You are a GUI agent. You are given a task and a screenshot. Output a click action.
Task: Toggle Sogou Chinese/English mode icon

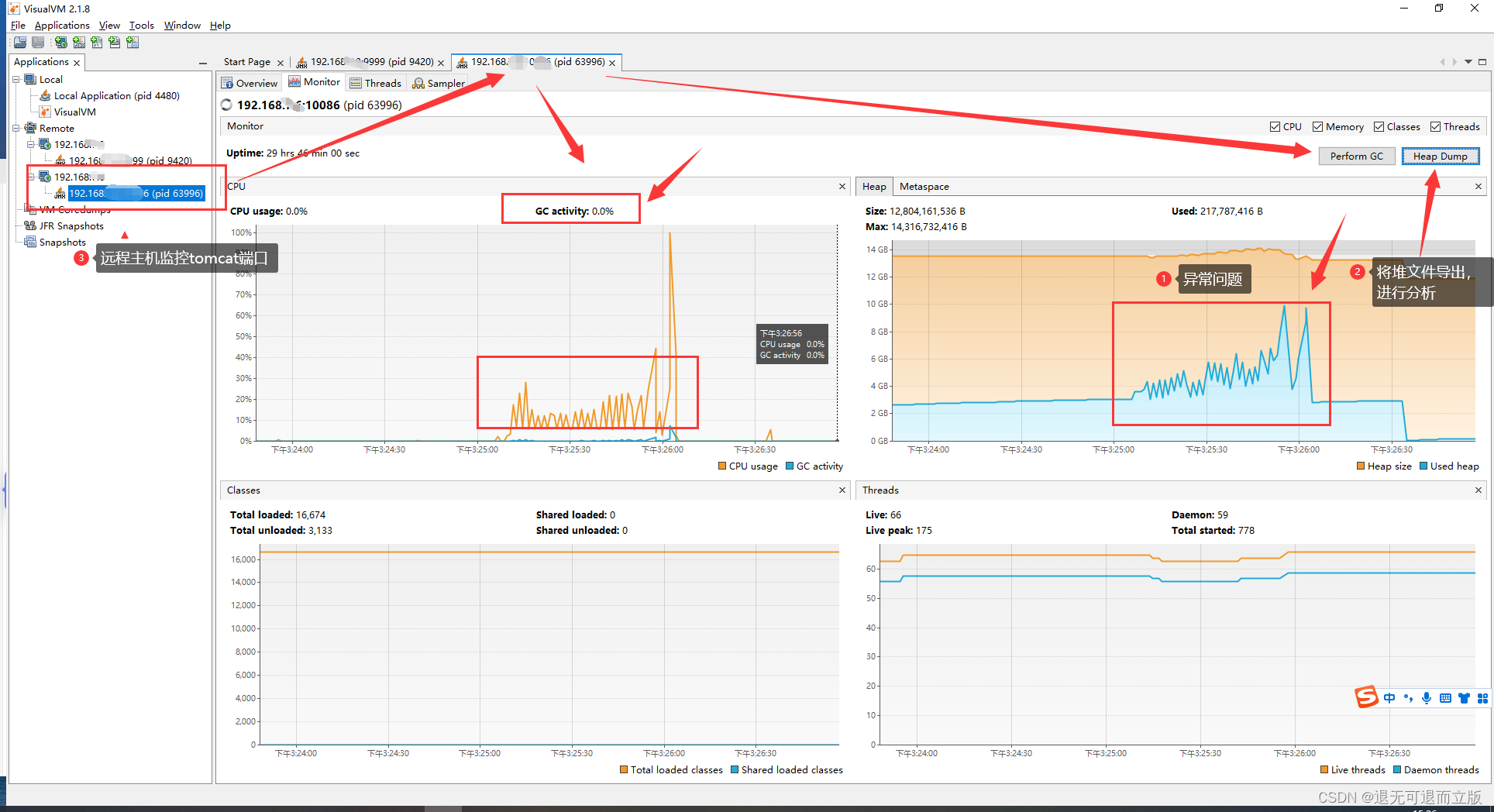[x=1389, y=698]
